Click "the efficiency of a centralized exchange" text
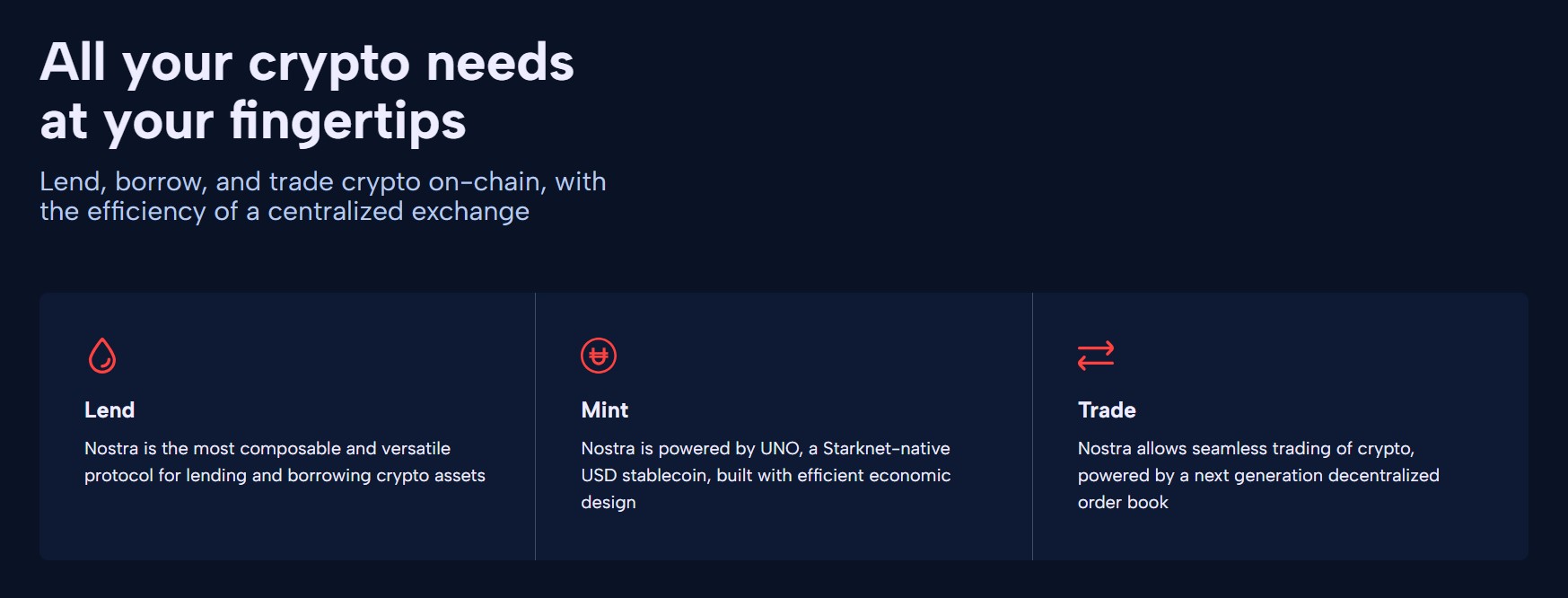 pyautogui.click(x=285, y=211)
